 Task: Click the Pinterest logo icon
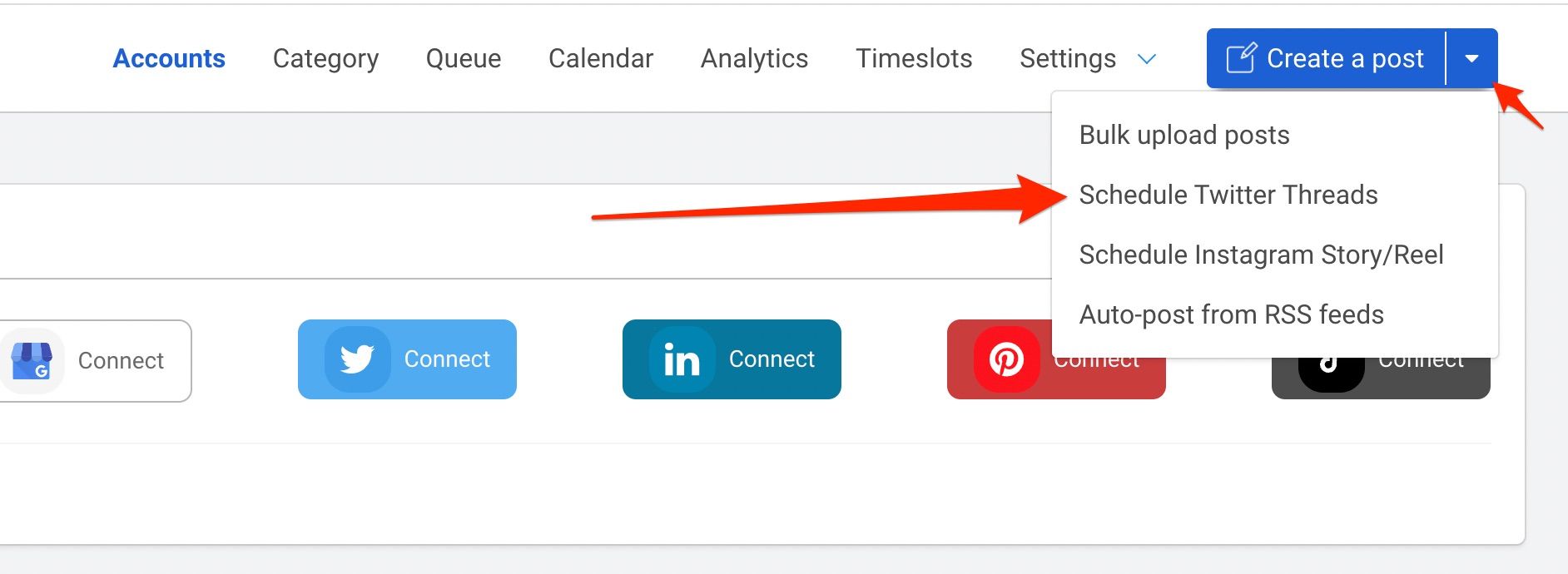point(1006,359)
